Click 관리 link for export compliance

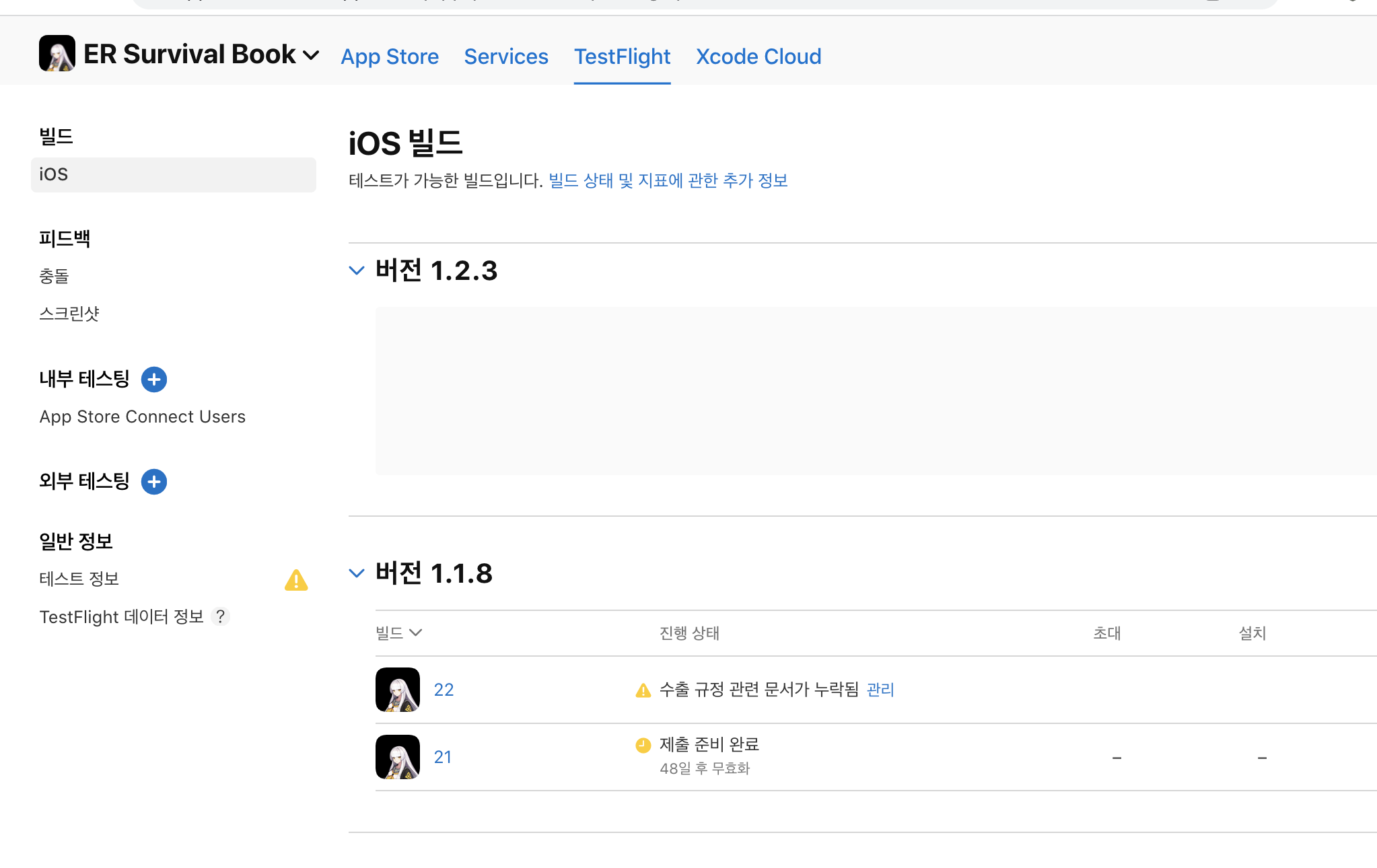point(880,690)
